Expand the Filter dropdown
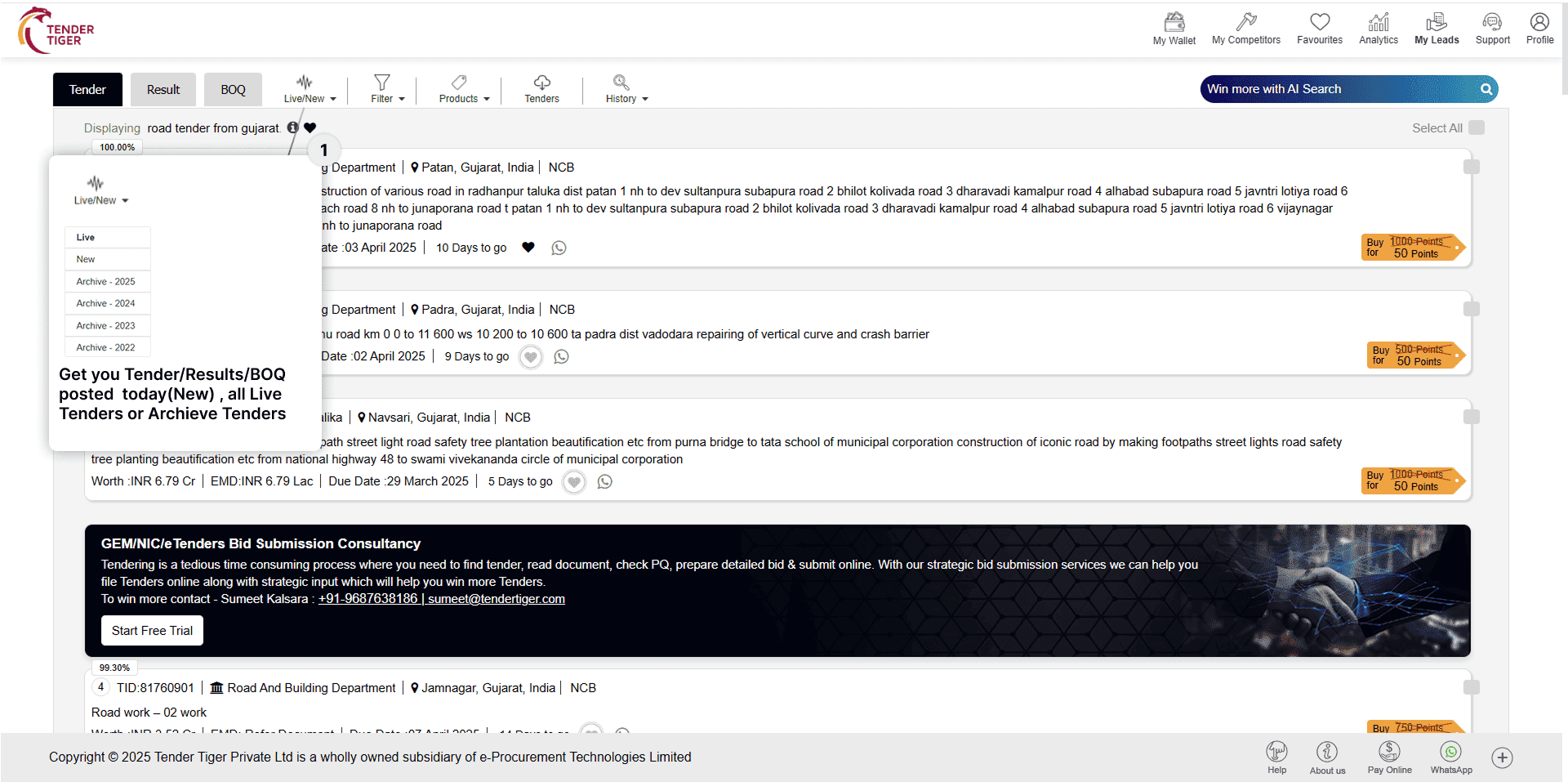The image size is (1568, 782). tap(387, 88)
